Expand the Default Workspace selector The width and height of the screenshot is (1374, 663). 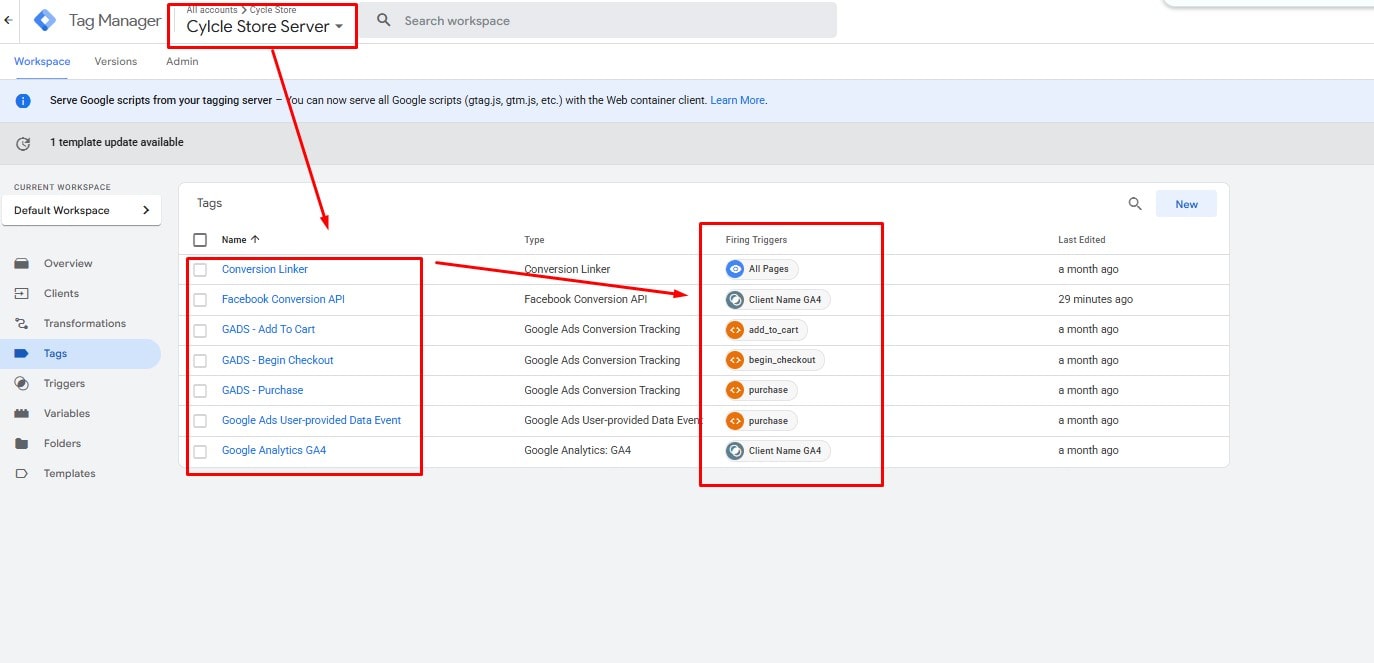tap(81, 211)
